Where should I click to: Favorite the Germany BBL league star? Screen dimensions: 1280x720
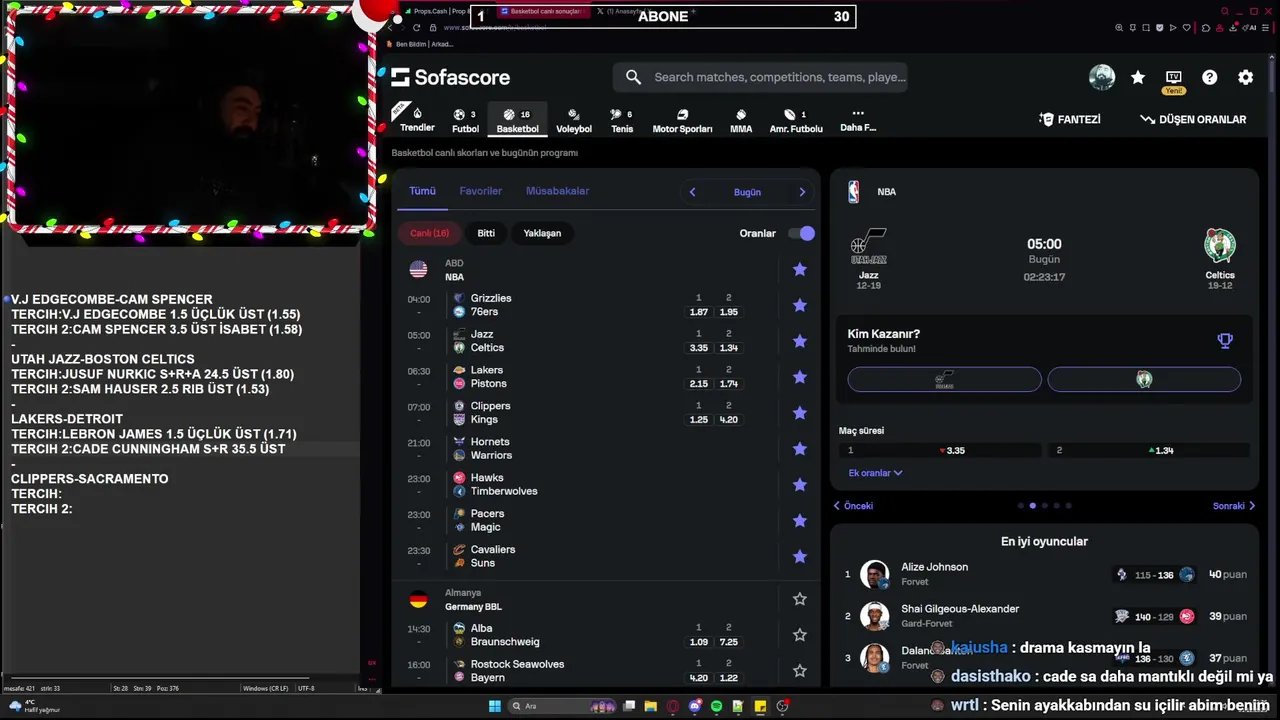pos(800,599)
